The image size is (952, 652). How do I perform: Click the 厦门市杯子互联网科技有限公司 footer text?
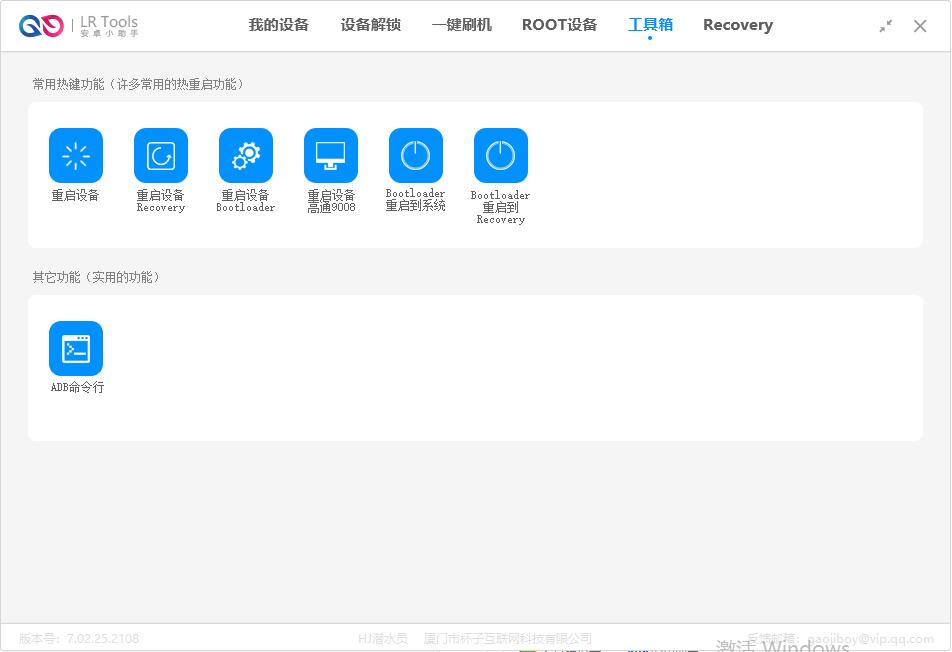pos(508,638)
